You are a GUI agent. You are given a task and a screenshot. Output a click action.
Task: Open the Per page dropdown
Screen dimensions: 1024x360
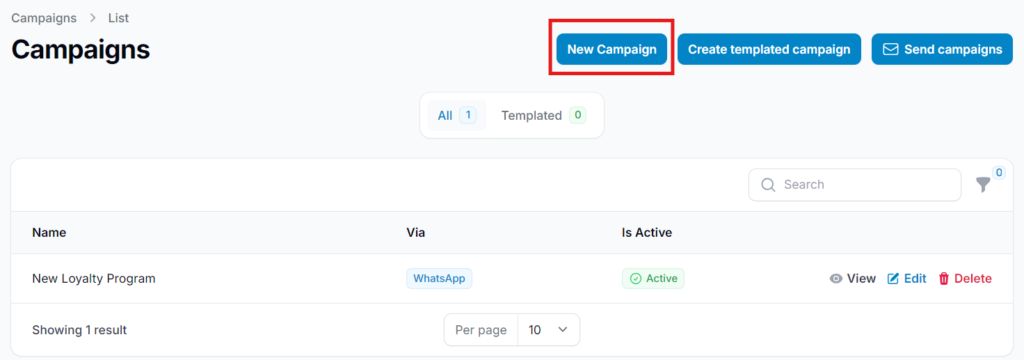click(x=511, y=330)
